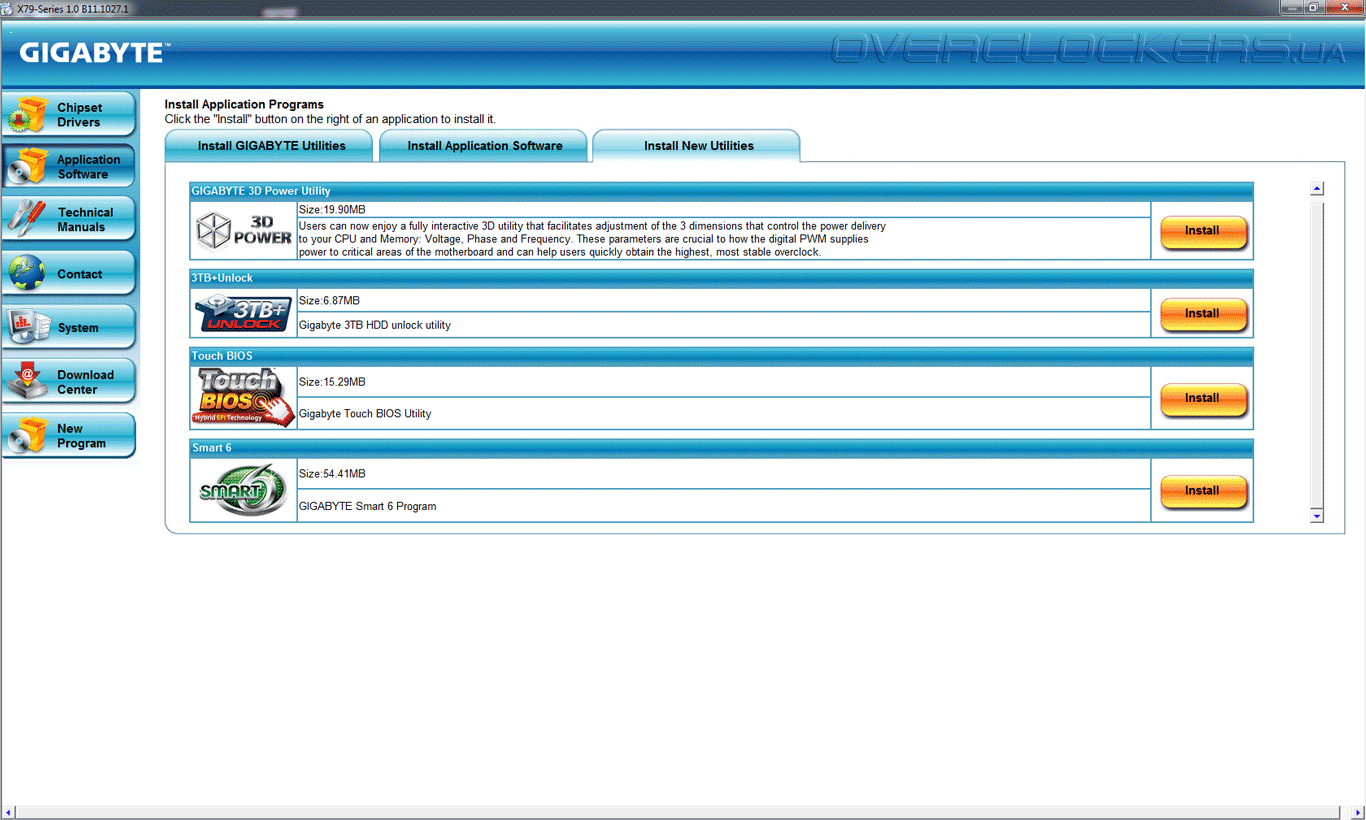Click the 3TB+Unlock section heading
1366x820 pixels.
pos(222,277)
